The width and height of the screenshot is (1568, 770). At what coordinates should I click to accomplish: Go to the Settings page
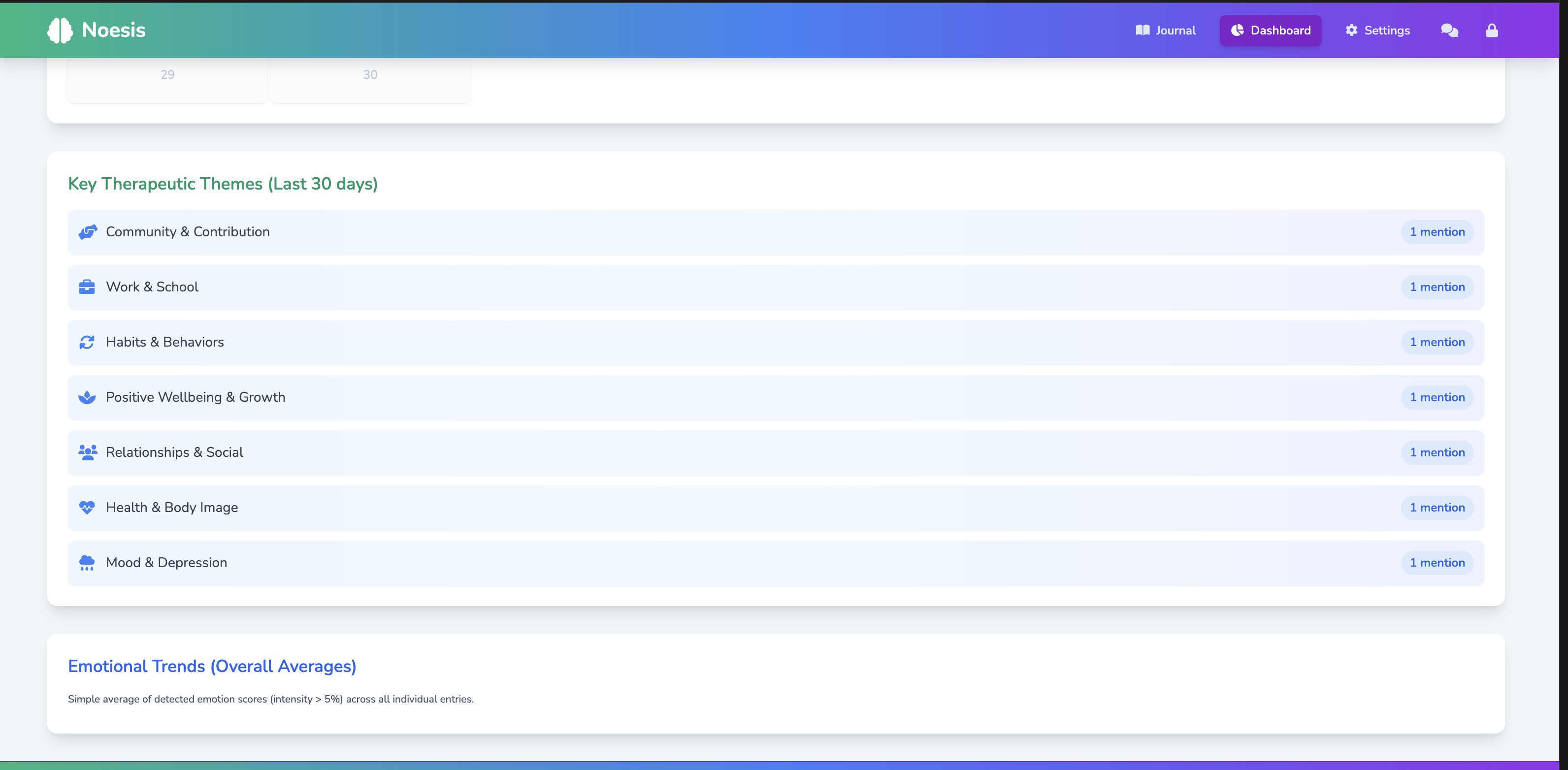point(1377,31)
